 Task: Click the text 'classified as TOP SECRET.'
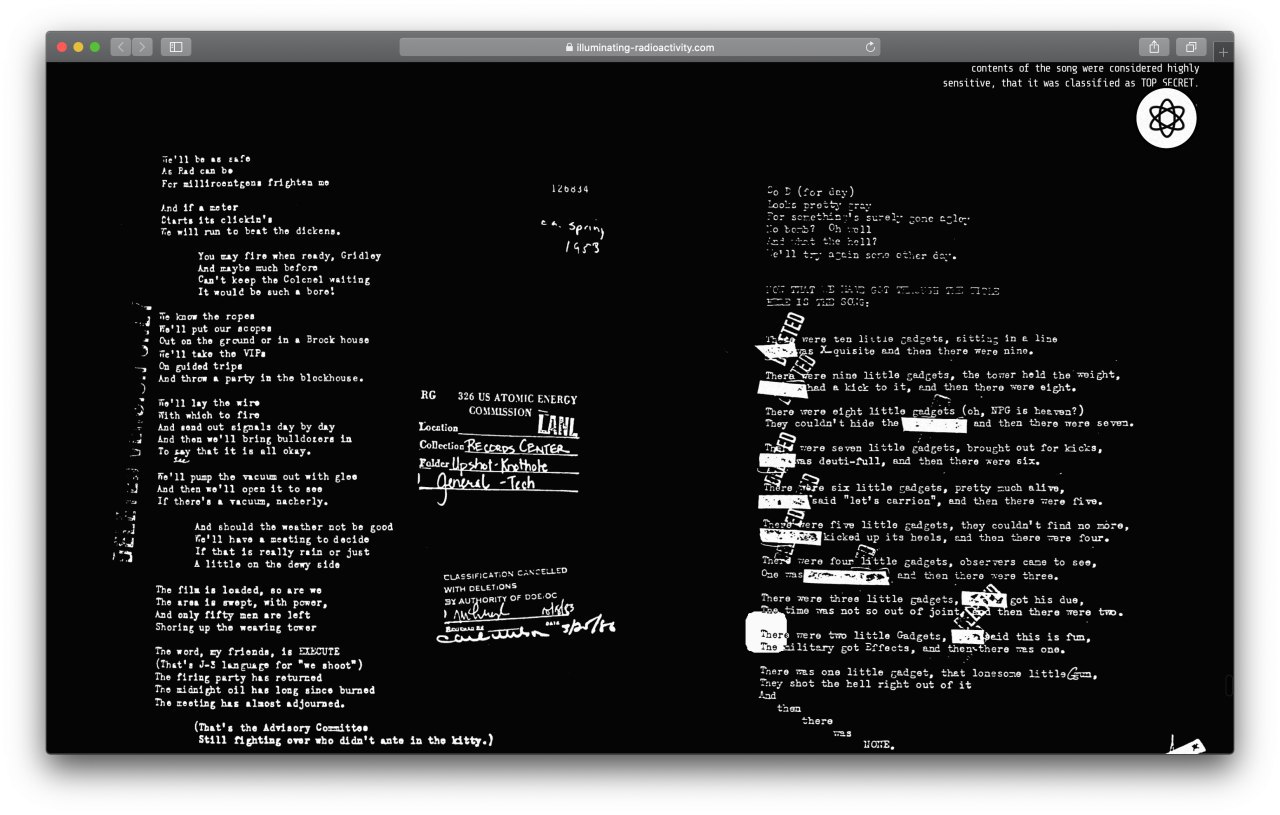coord(1126,83)
